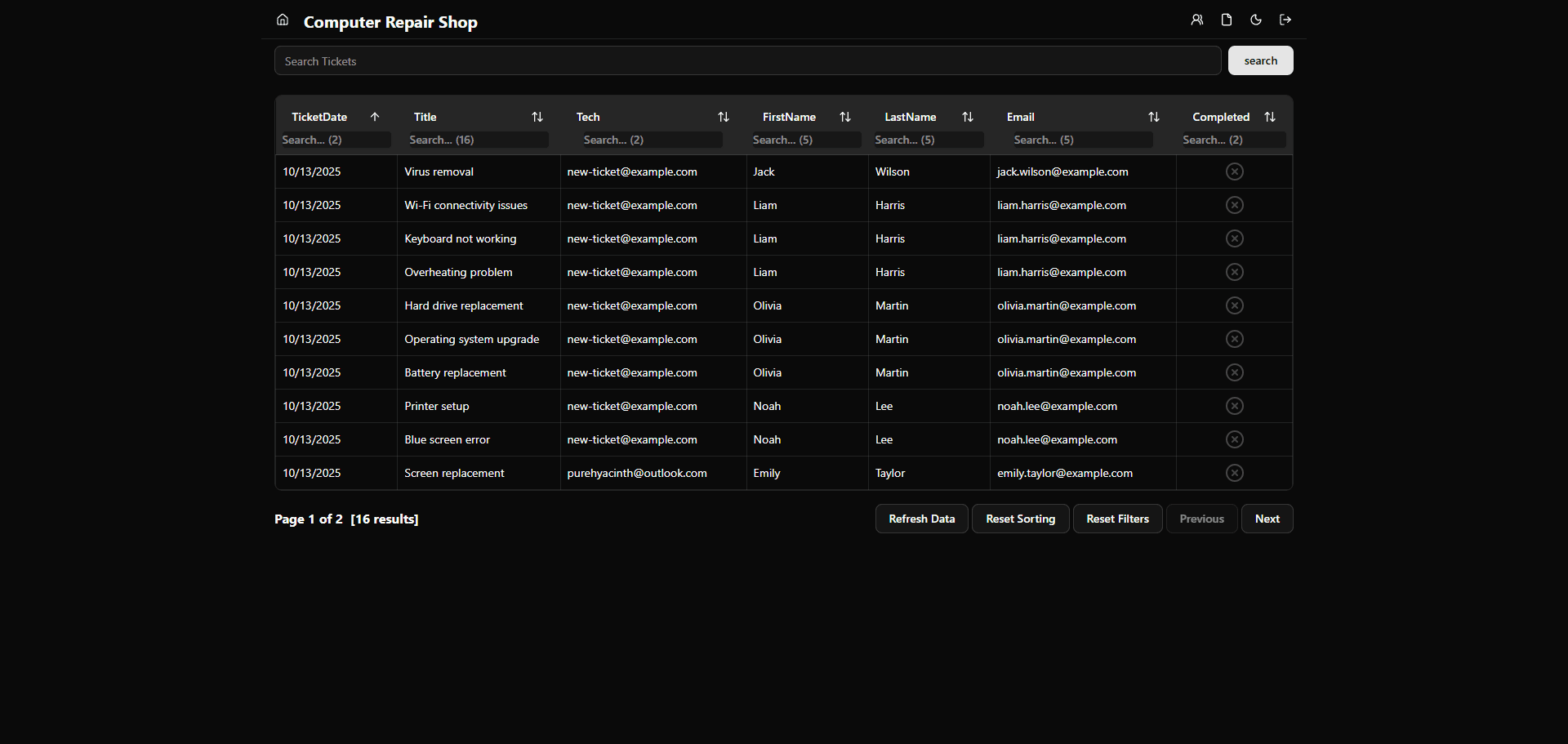Viewport: 1568px width, 744px height.
Task: Click the Search Tickets input field
Action: tap(747, 61)
